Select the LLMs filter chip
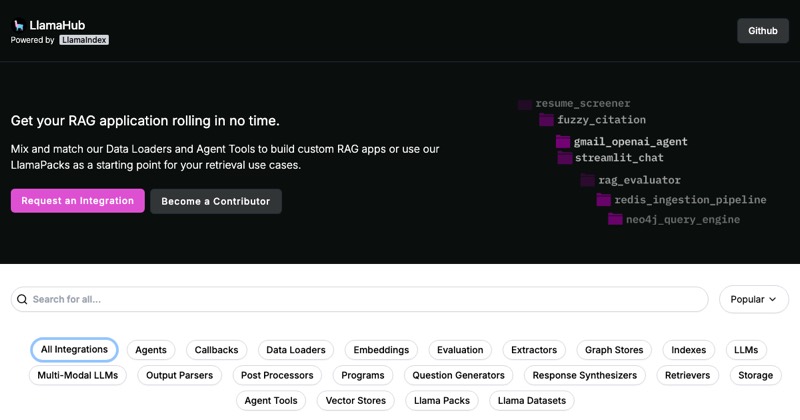Screen dimensions: 800x420 tap(746, 350)
